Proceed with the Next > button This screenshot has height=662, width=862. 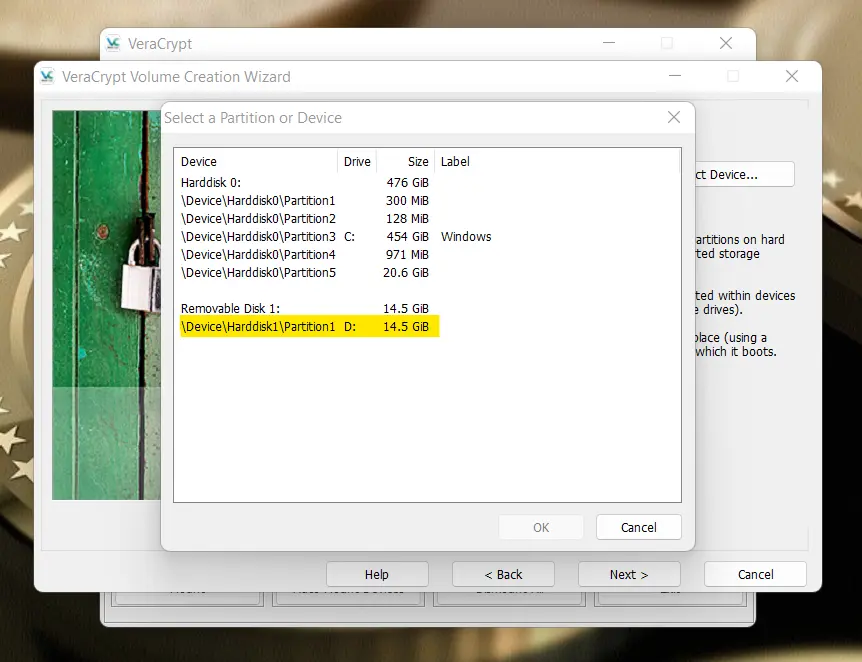coord(629,575)
